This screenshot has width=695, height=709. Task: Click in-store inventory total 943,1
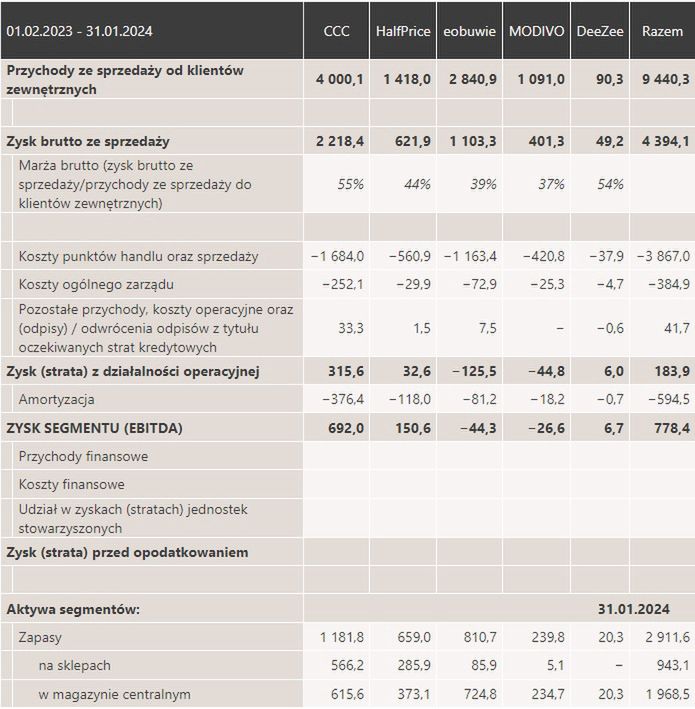tap(673, 666)
